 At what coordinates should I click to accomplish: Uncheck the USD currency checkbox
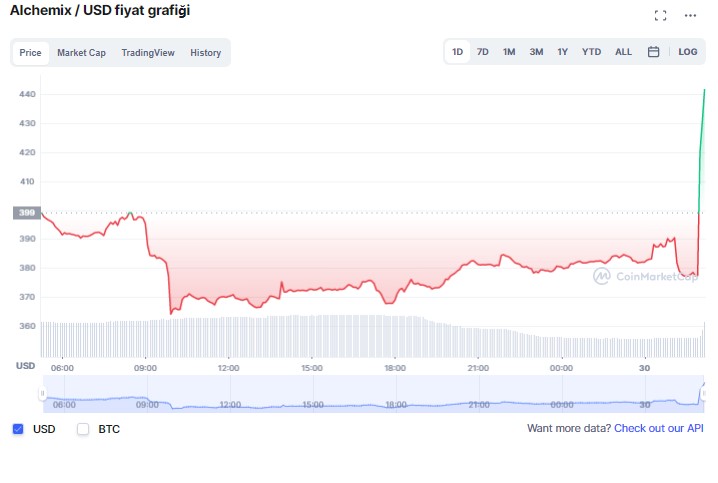(18, 429)
